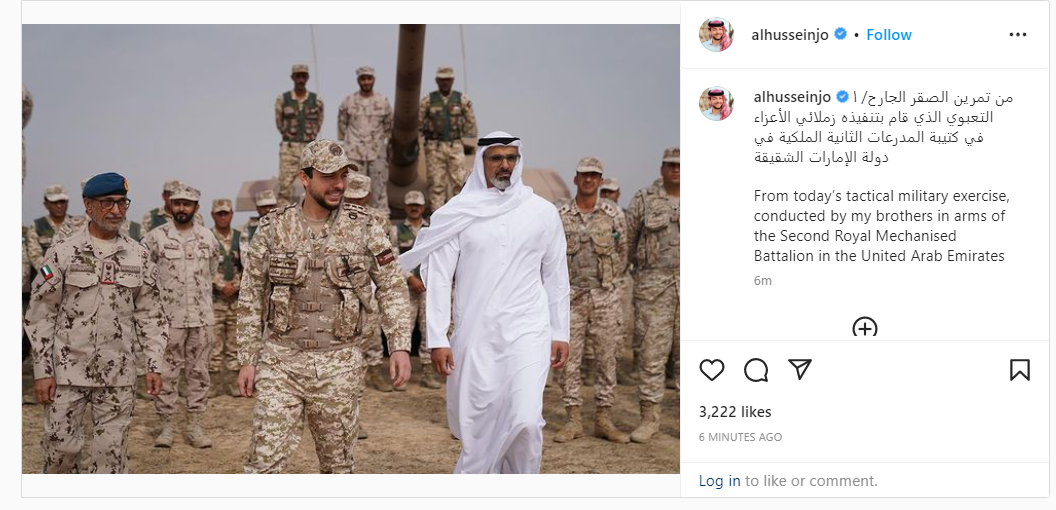This screenshot has height=510, width=1056.
Task: Click caption author avatar picture
Action: click(716, 103)
